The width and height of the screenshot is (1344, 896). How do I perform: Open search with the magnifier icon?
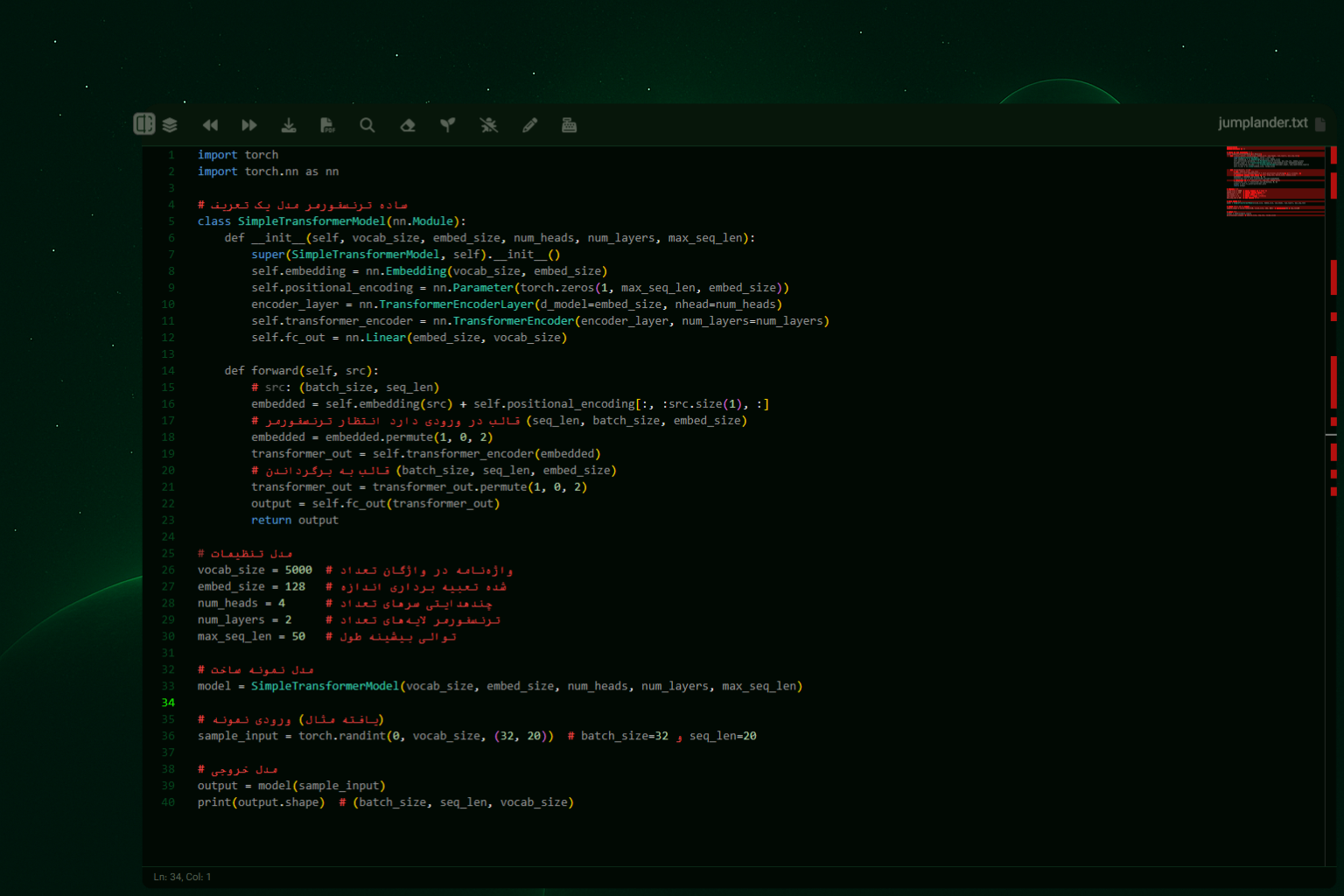click(x=367, y=125)
